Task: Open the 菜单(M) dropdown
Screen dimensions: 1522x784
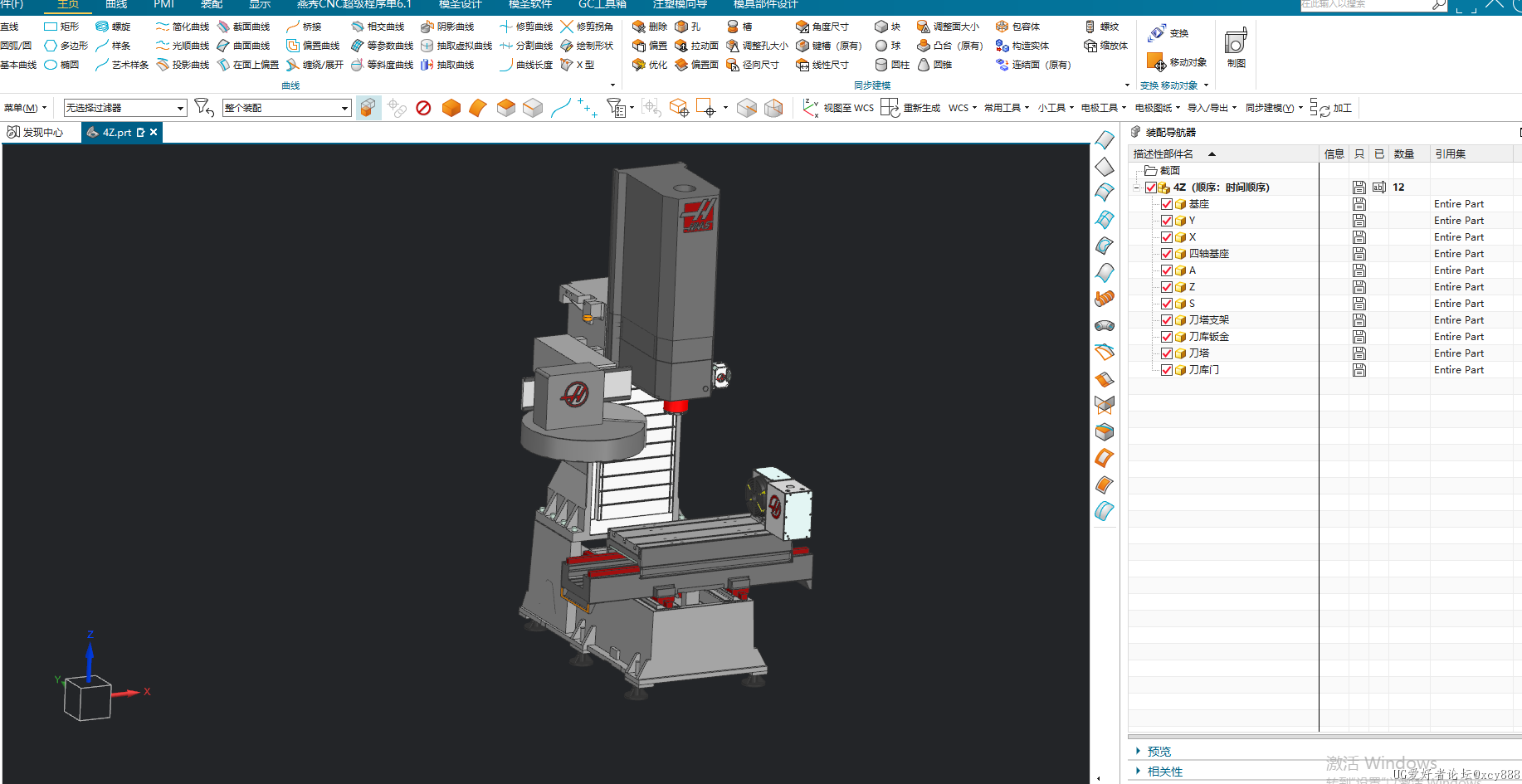Action: tap(25, 108)
